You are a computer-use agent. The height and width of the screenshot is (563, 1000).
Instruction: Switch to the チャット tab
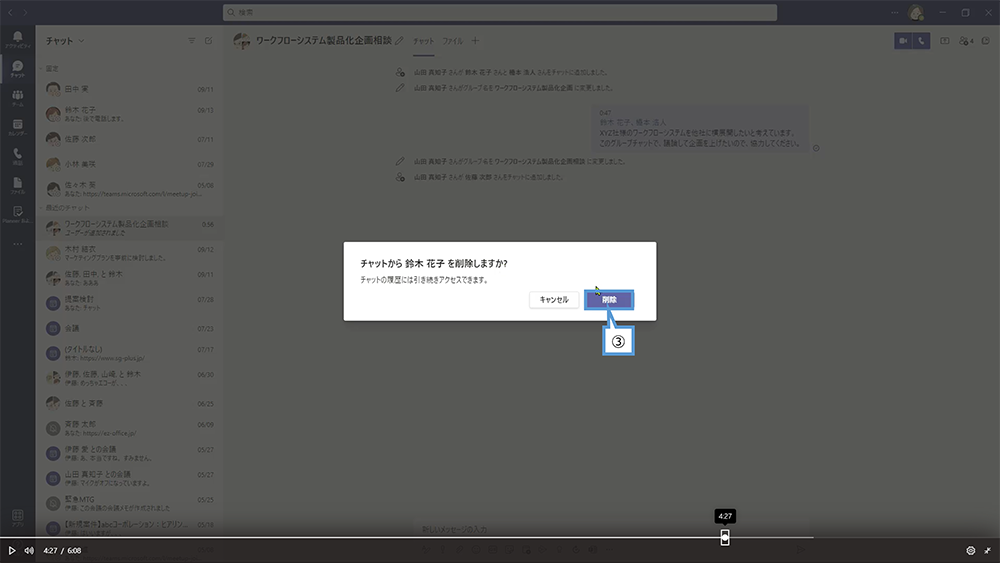click(423, 41)
